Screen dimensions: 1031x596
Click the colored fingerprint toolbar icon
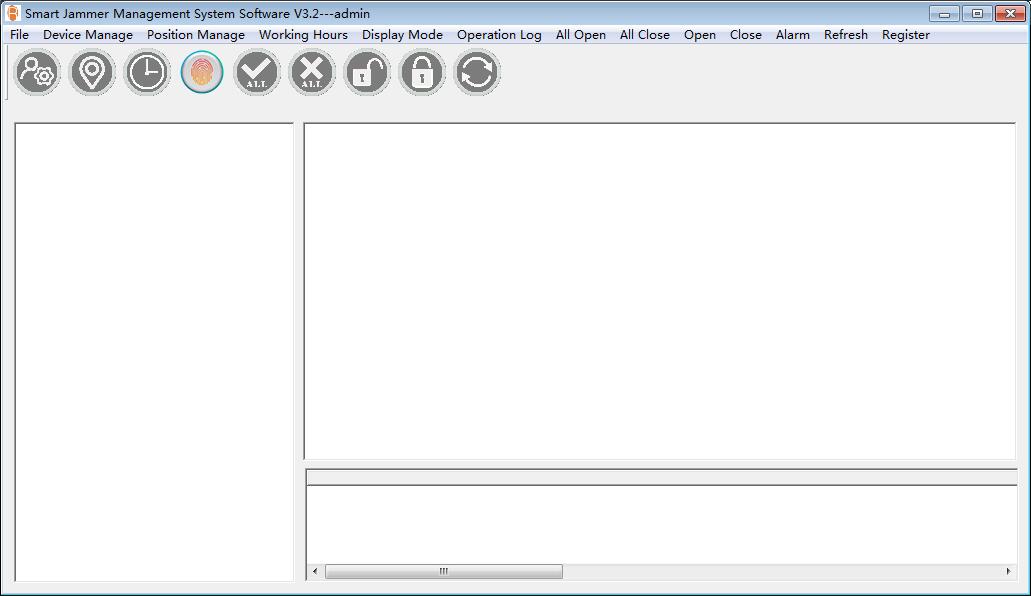pyautogui.click(x=202, y=73)
